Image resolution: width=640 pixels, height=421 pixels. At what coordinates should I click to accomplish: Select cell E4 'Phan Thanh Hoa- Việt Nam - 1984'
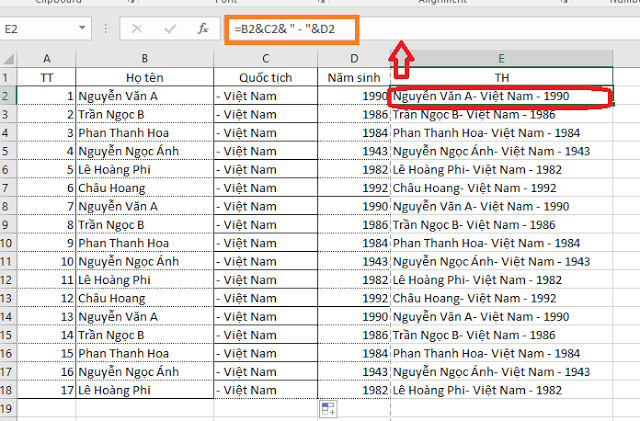coord(502,133)
